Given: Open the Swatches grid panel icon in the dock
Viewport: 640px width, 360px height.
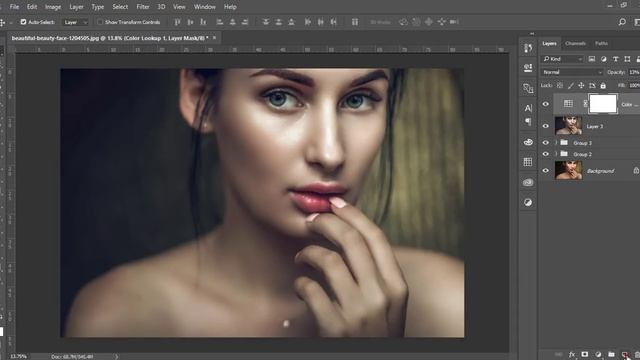Looking at the screenshot, I should coord(528,162).
